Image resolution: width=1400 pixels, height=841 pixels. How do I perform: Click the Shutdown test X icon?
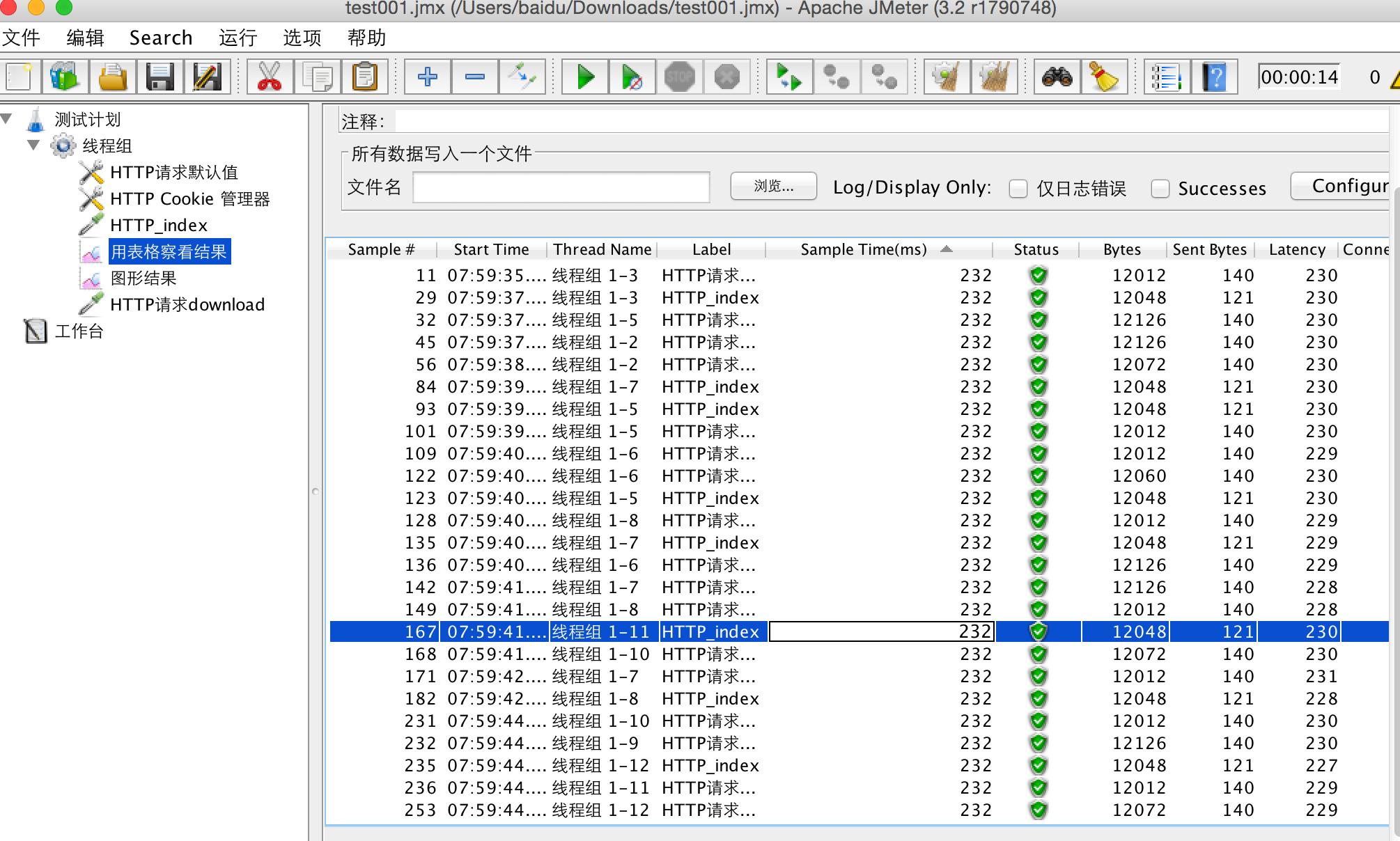726,77
